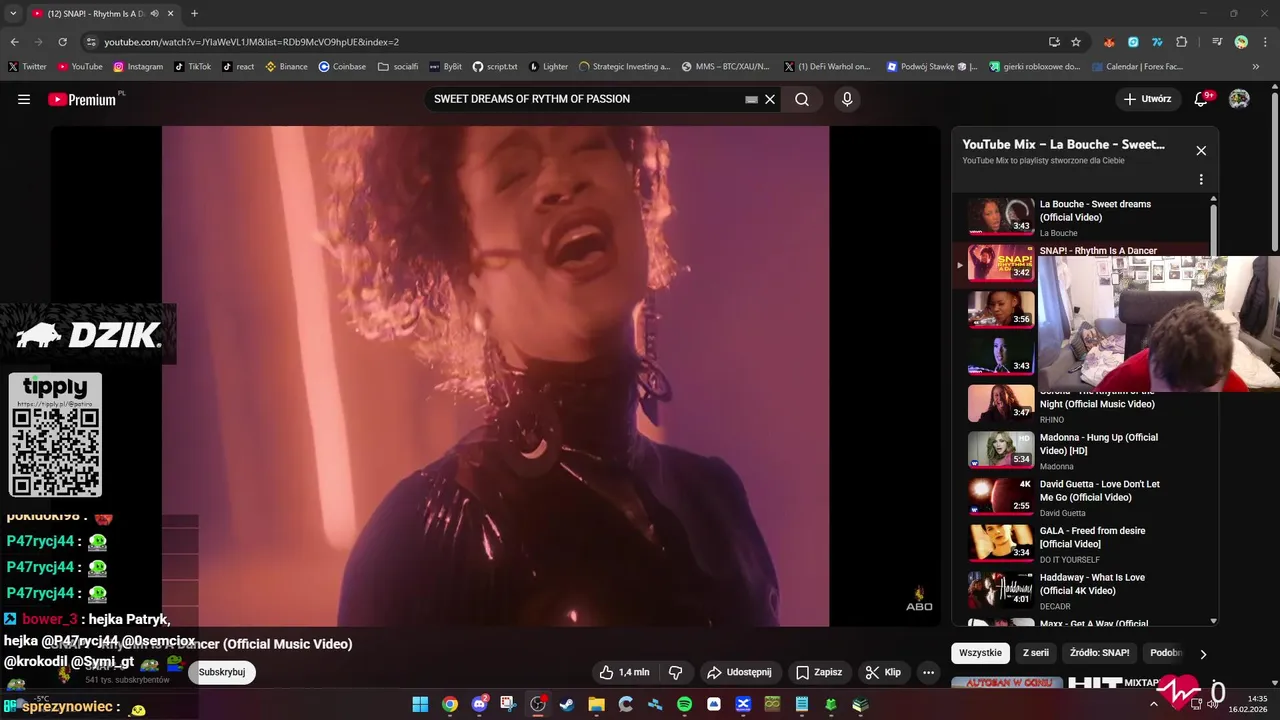Open script.txt GitHub bookmark
This screenshot has width=1280, height=720.
click(495, 67)
